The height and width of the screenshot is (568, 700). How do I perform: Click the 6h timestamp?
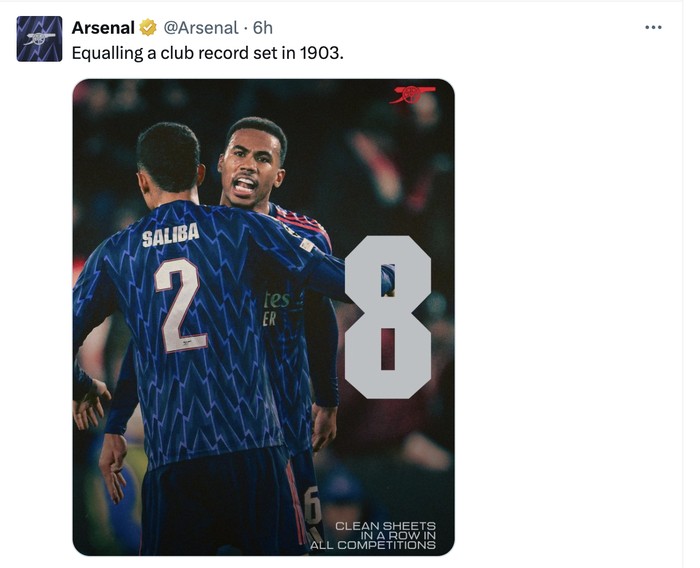[x=263, y=28]
